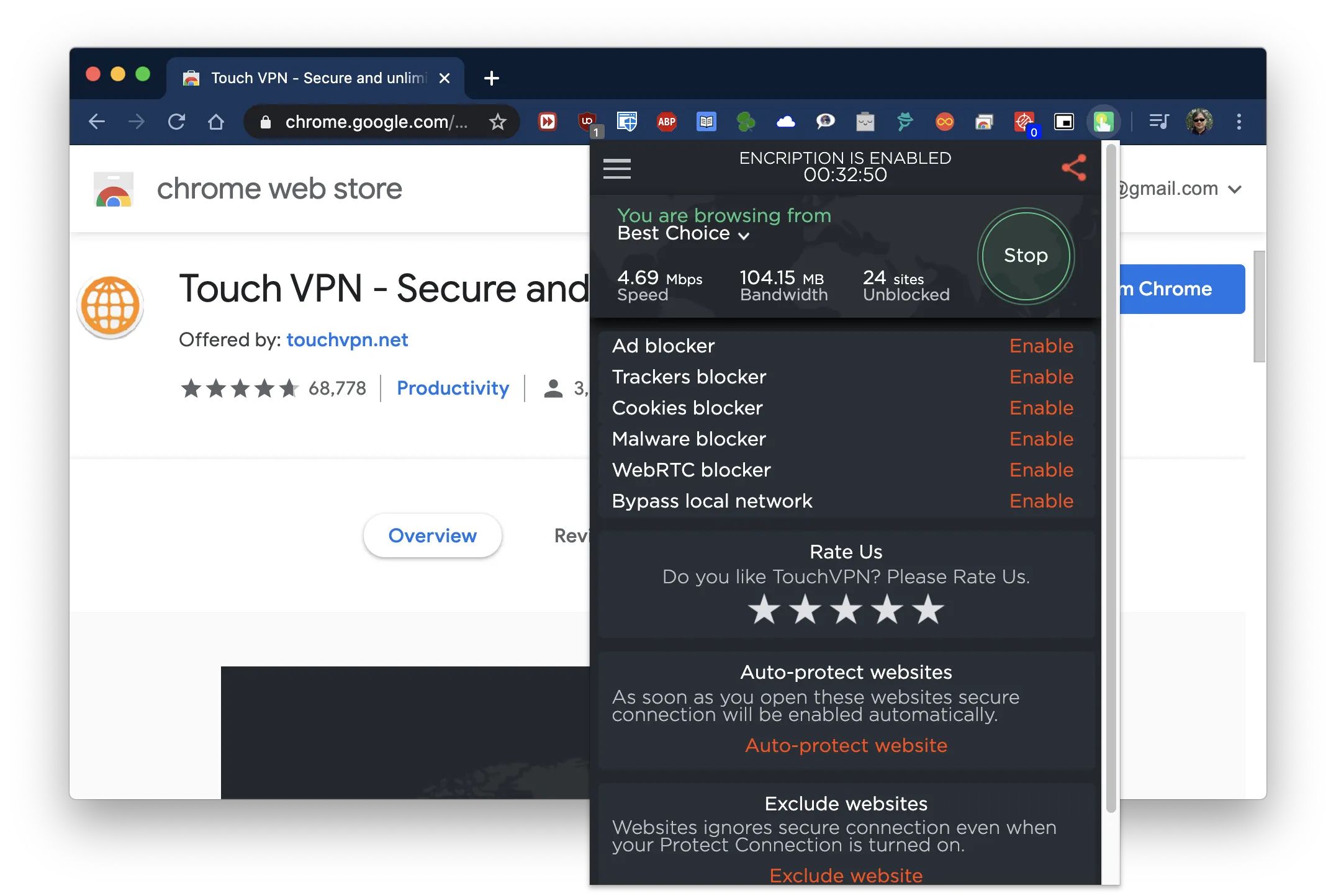Go to the home page
The height and width of the screenshot is (896, 1336).
coord(215,122)
